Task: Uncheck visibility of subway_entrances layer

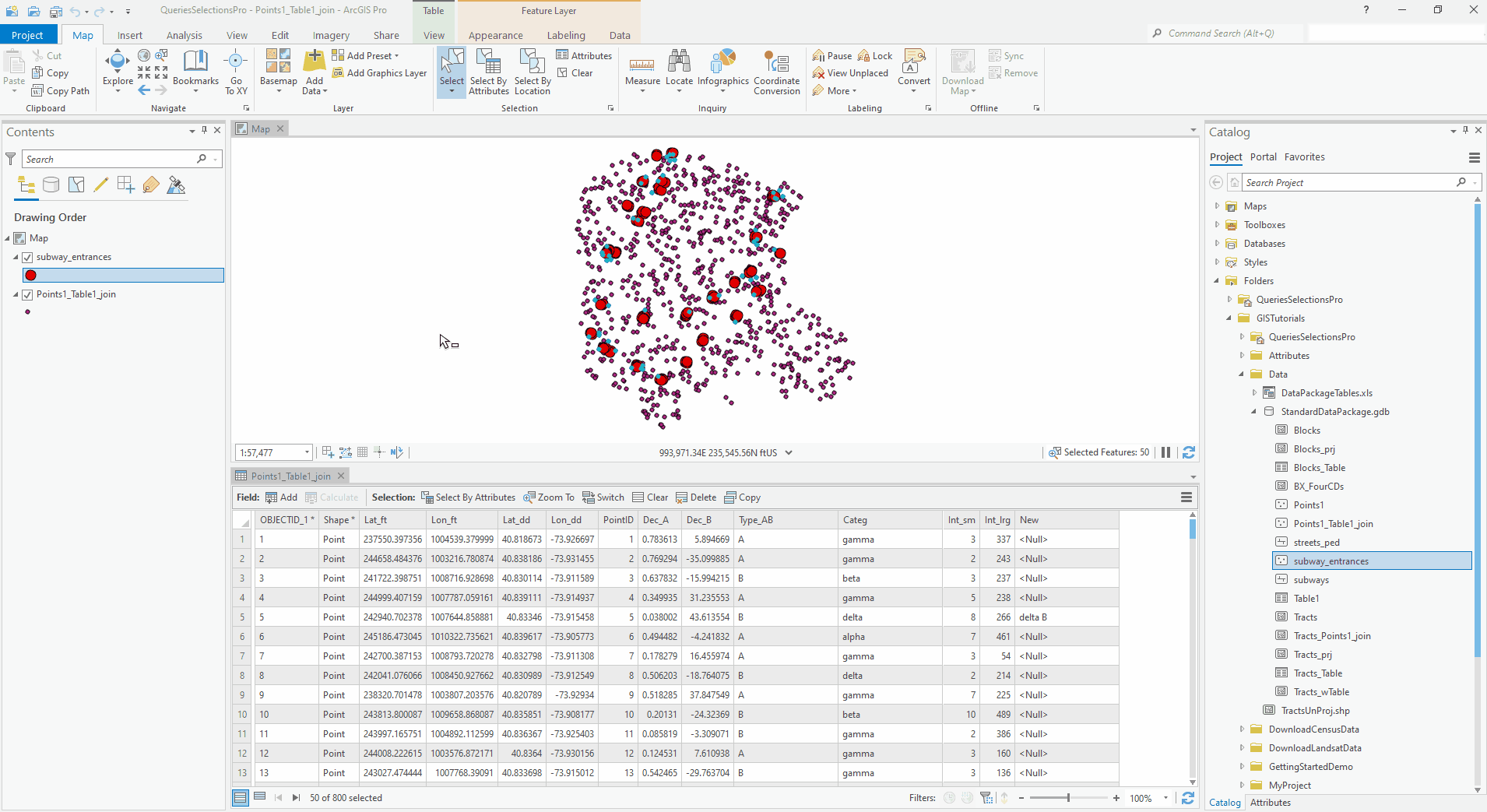Action: pyautogui.click(x=27, y=257)
